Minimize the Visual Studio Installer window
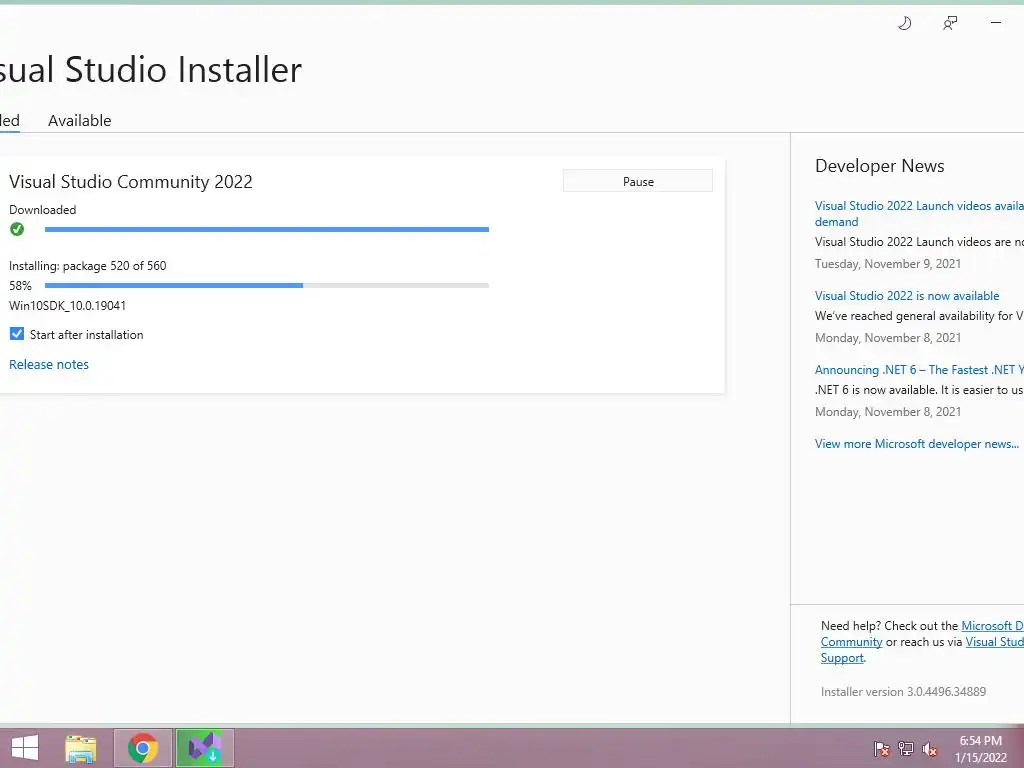 [x=996, y=23]
